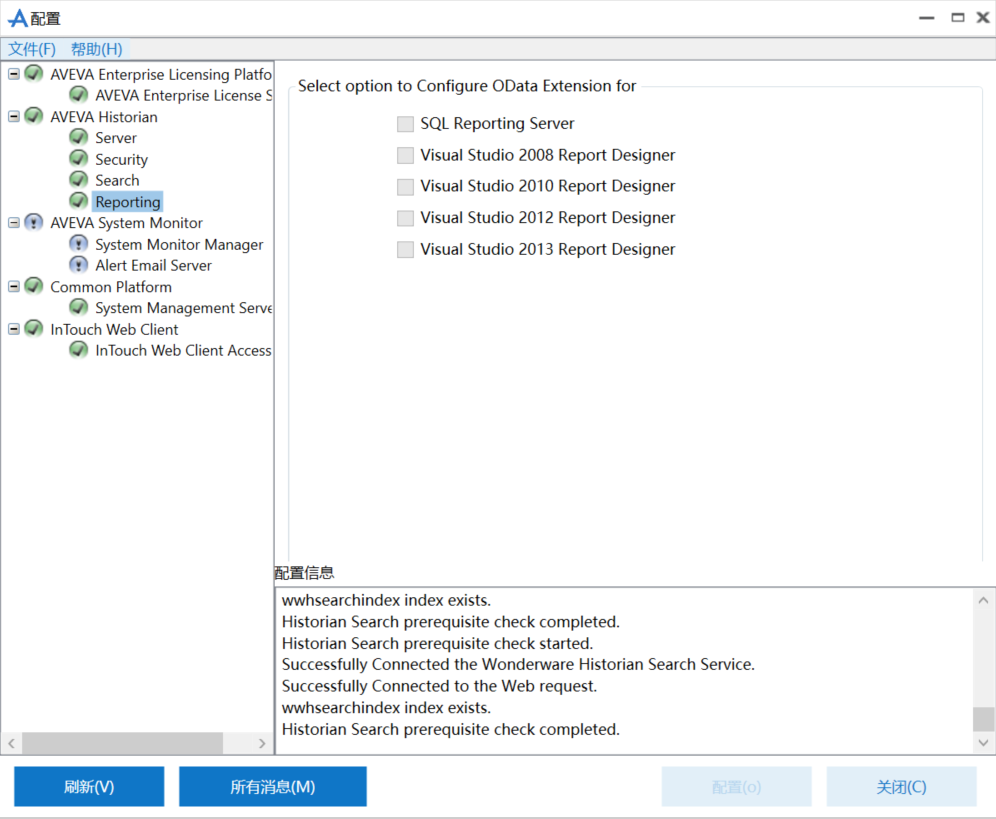Collapse the AVEVA Historian tree node
This screenshot has width=996, height=819.
coord(14,116)
